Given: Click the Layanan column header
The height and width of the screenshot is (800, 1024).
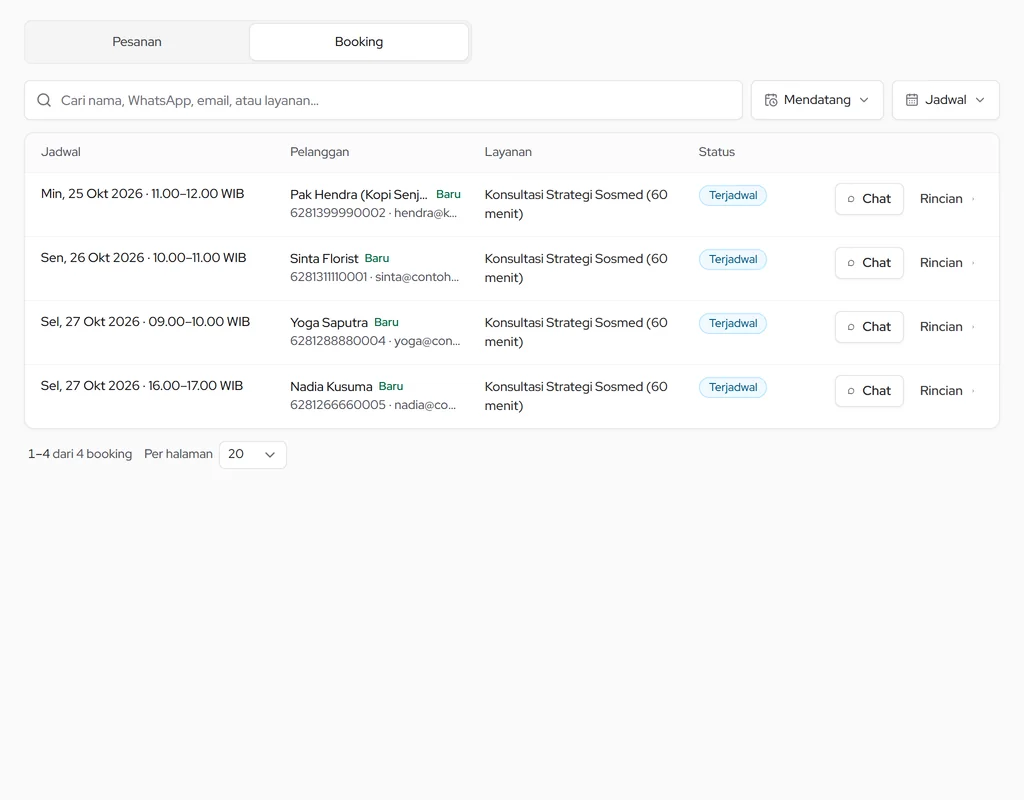Looking at the screenshot, I should point(508,152).
